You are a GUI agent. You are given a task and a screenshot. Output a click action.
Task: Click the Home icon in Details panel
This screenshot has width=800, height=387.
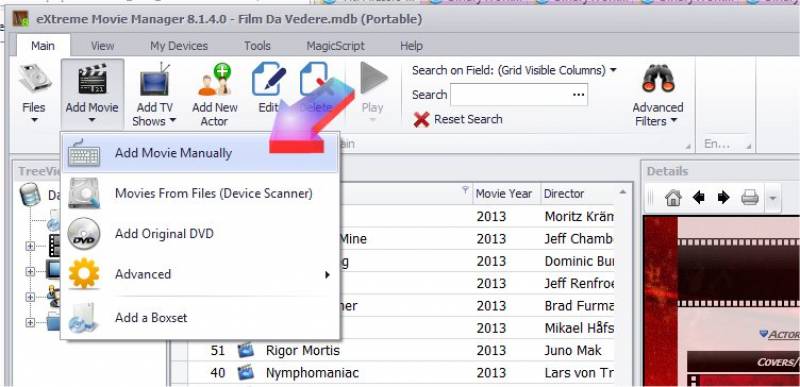pyautogui.click(x=673, y=197)
